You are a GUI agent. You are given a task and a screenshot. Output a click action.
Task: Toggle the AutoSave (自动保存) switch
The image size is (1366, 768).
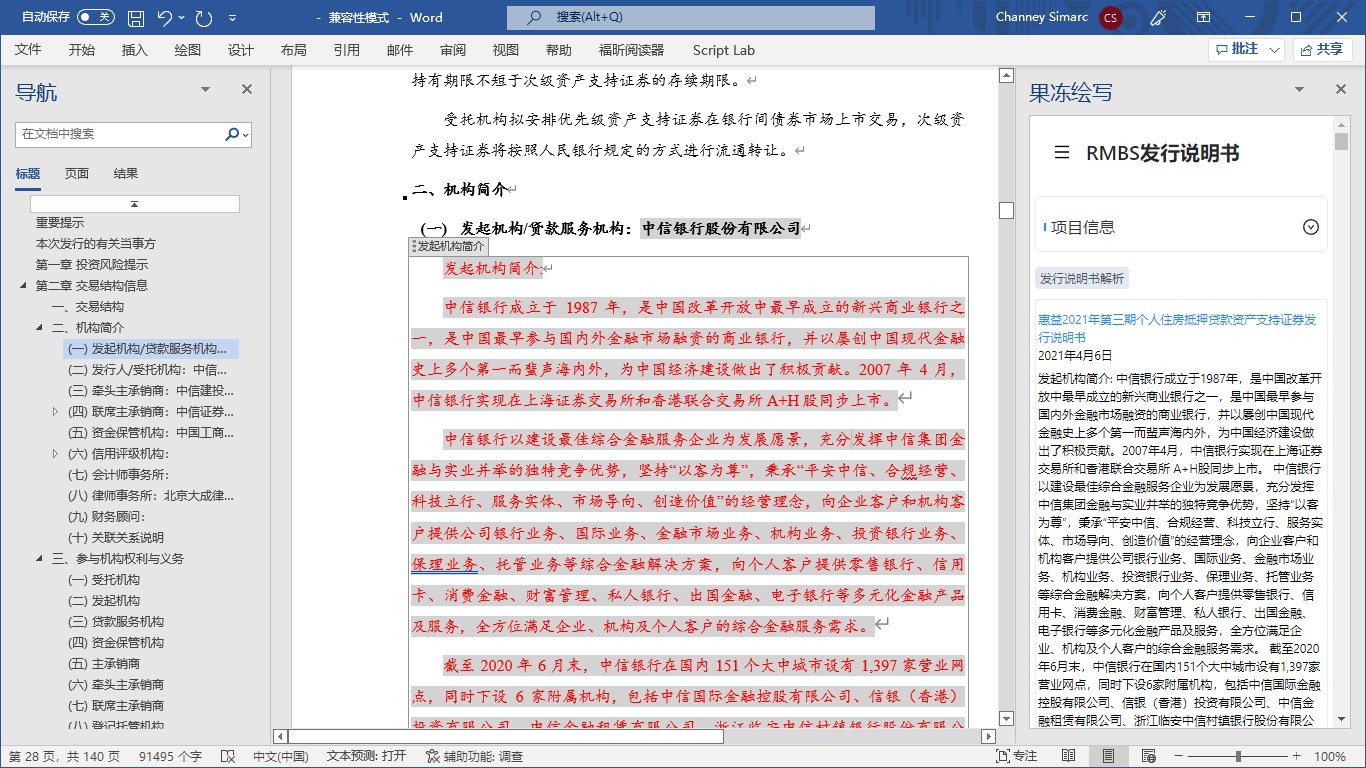(x=95, y=18)
